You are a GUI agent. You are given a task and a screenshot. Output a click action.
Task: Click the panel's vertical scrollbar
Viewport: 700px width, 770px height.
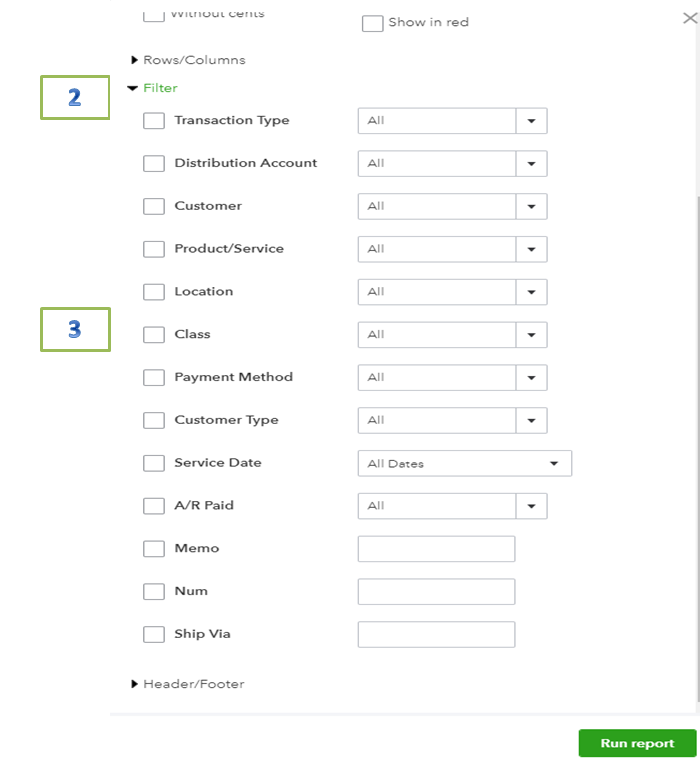pos(698,449)
